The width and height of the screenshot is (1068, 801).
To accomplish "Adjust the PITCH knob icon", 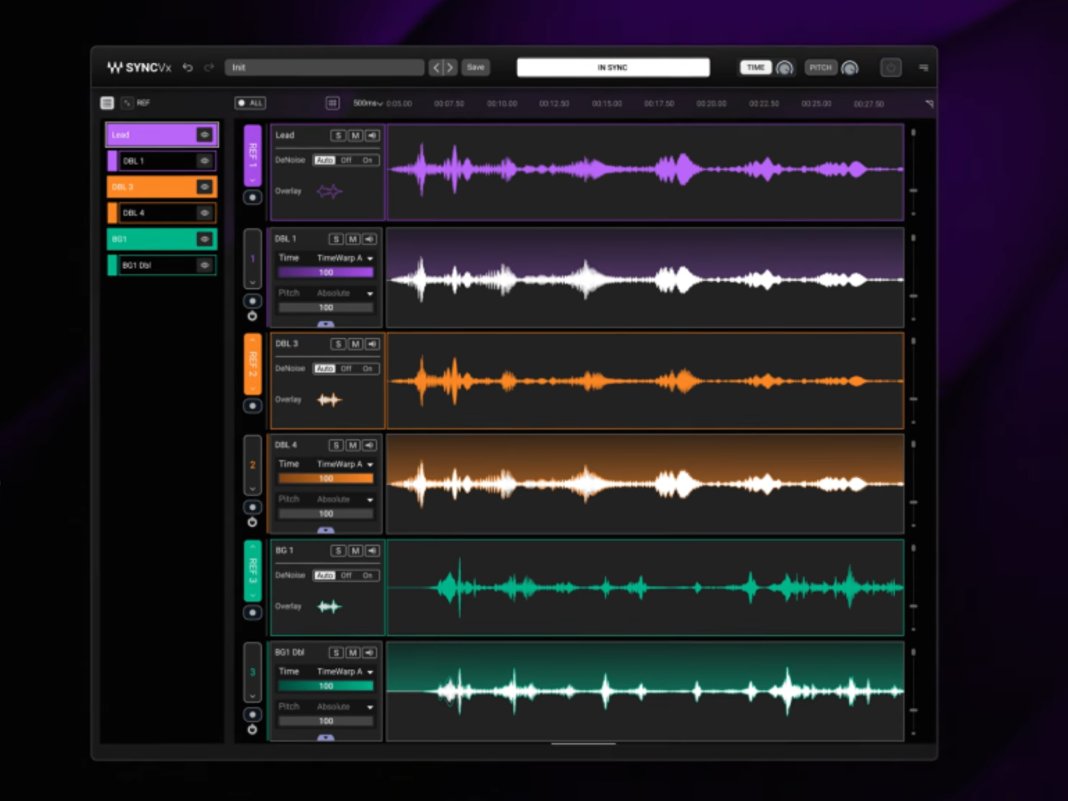I will (x=851, y=67).
